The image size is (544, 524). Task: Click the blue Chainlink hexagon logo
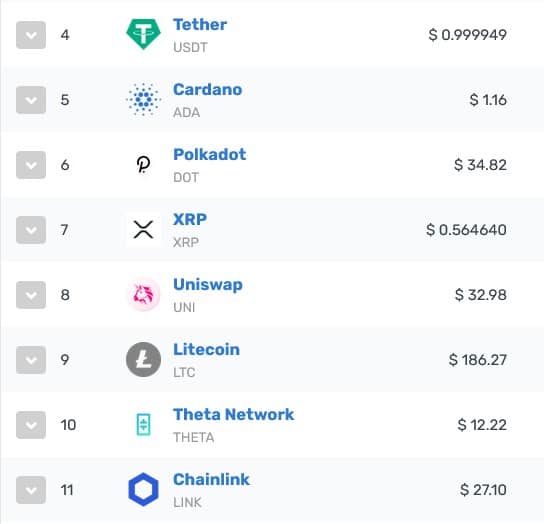click(x=143, y=489)
